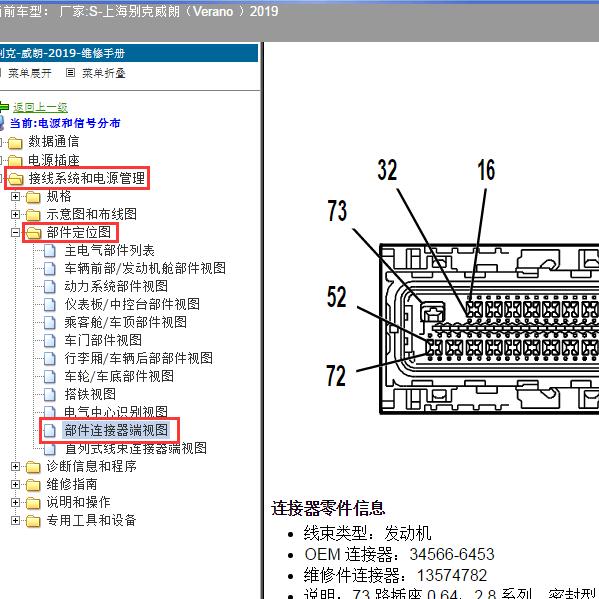This screenshot has height=599, width=599.
Task: Click pin label 52 in diagram
Action: click(x=337, y=297)
